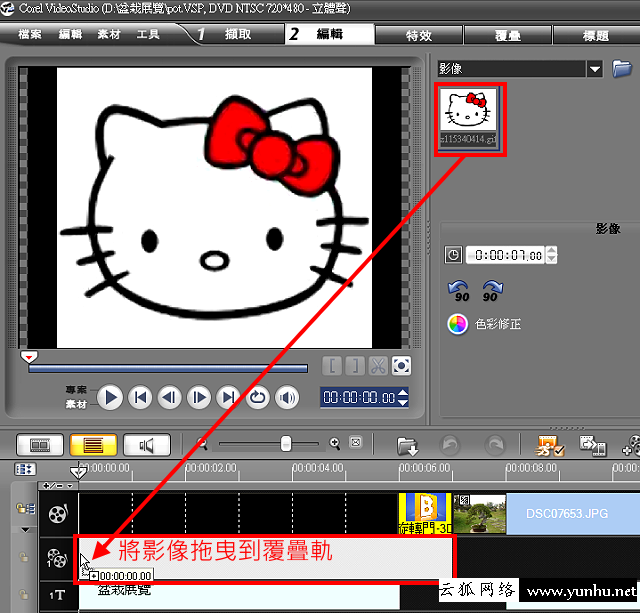Click the zoom-out magnifier icon
The width and height of the screenshot is (640, 613).
point(202,444)
